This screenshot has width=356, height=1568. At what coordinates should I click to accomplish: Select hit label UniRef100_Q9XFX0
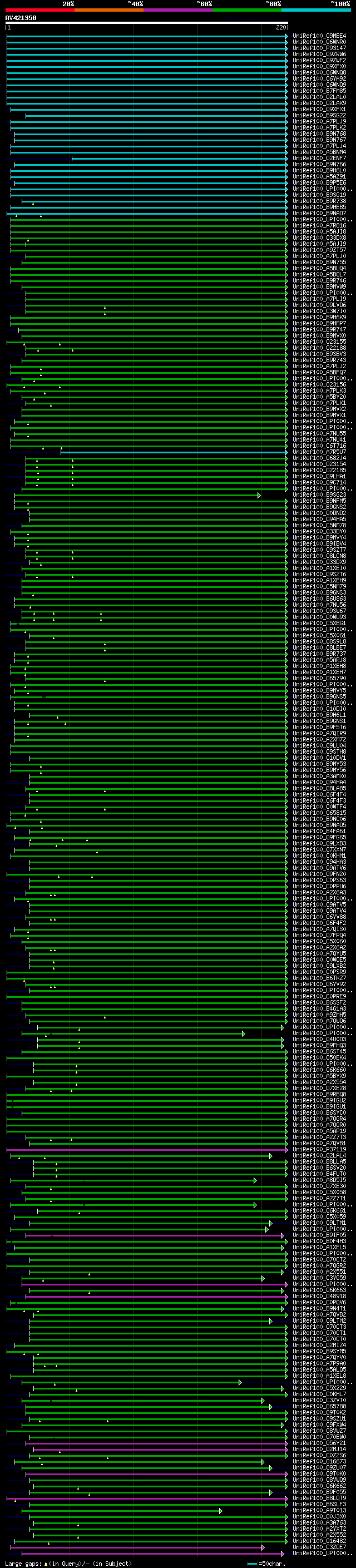point(319,66)
